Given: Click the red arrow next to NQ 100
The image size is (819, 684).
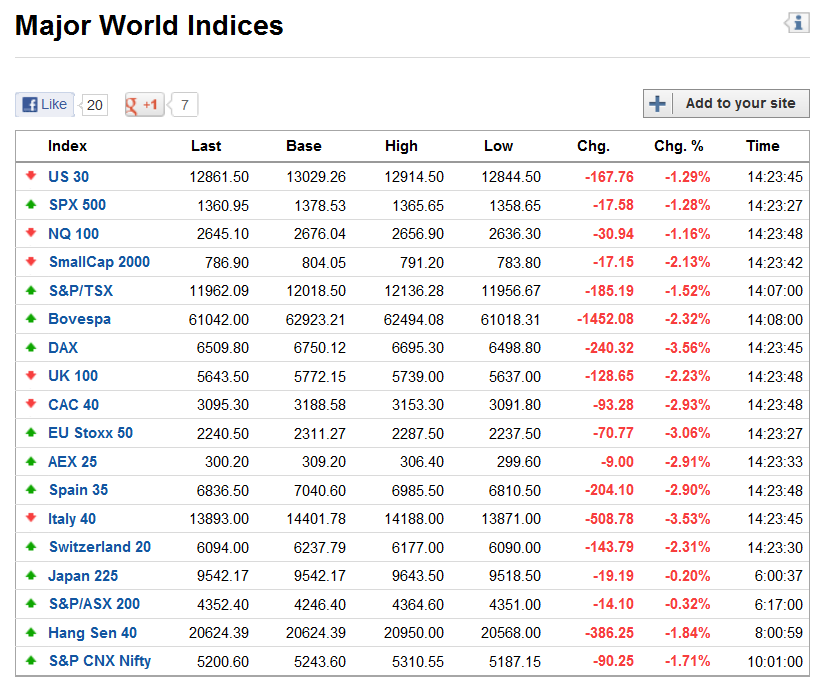Looking at the screenshot, I should pyautogui.click(x=31, y=234).
